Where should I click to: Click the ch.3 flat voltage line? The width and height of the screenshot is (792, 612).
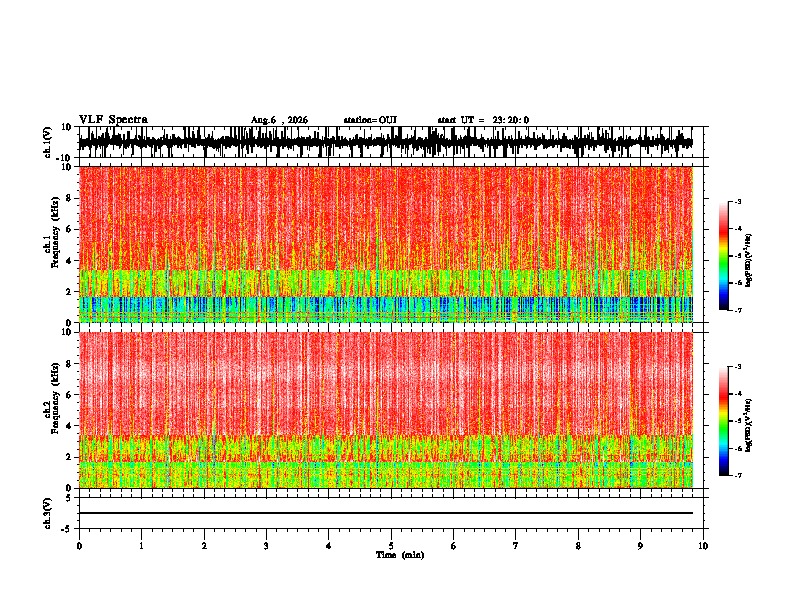pos(385,513)
